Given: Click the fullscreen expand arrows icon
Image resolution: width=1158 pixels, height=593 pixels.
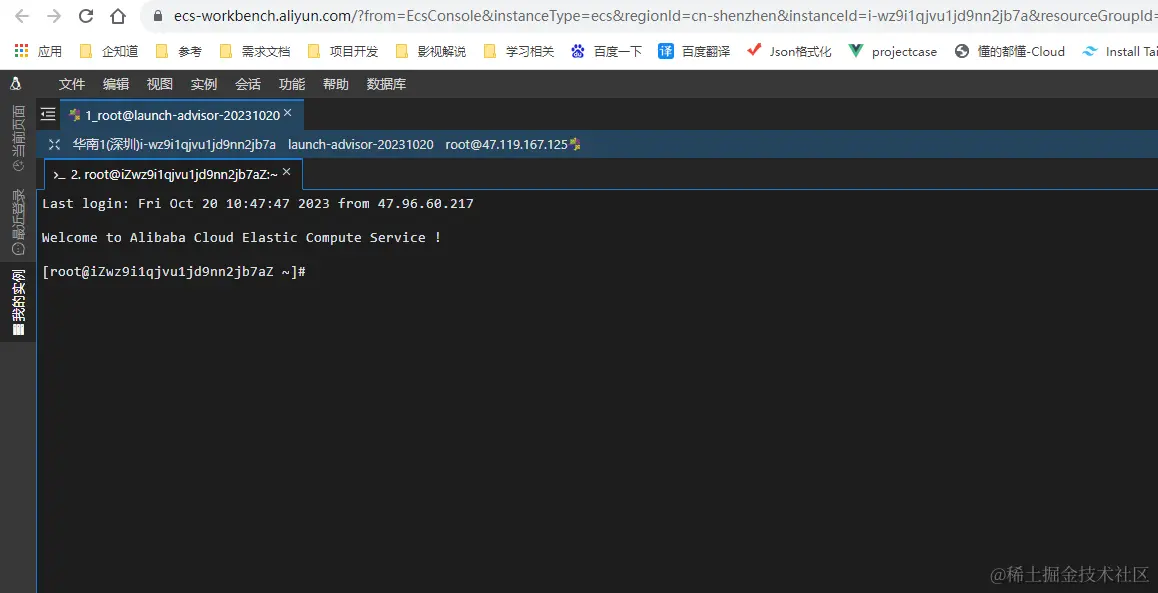Looking at the screenshot, I should click(54, 145).
